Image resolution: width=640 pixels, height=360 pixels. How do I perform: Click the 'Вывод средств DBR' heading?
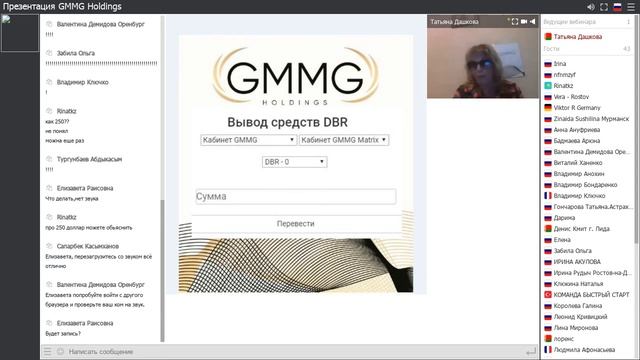(287, 122)
